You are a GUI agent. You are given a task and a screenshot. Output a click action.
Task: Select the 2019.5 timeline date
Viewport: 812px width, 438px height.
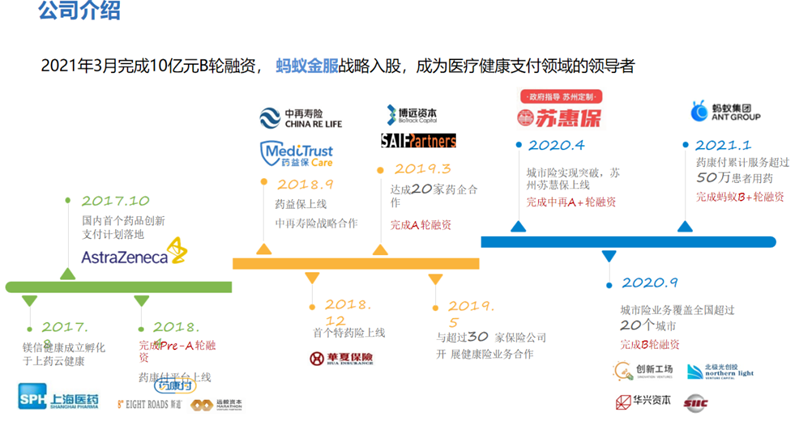pos(471,314)
